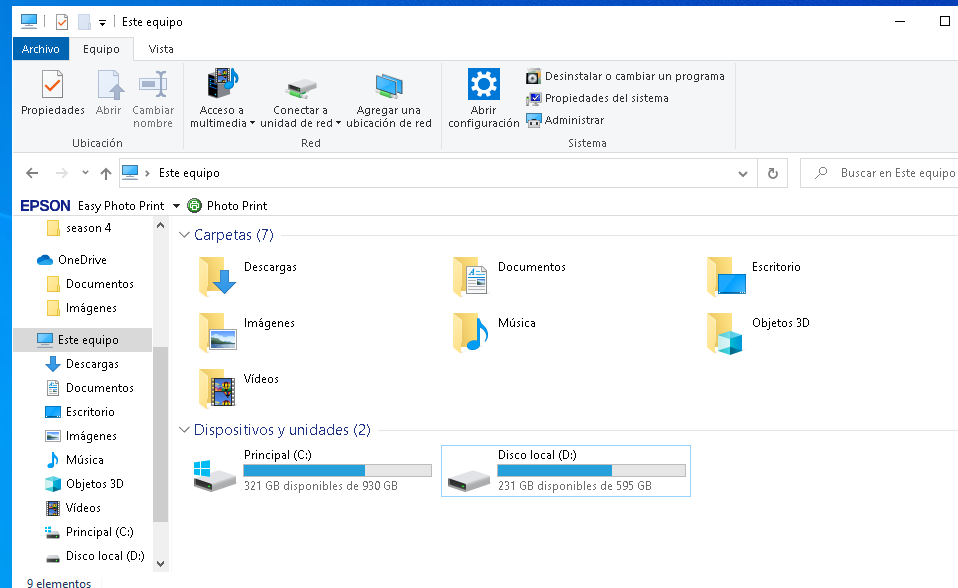
Task: Open Acceso a multimedia icon
Action: 222,85
